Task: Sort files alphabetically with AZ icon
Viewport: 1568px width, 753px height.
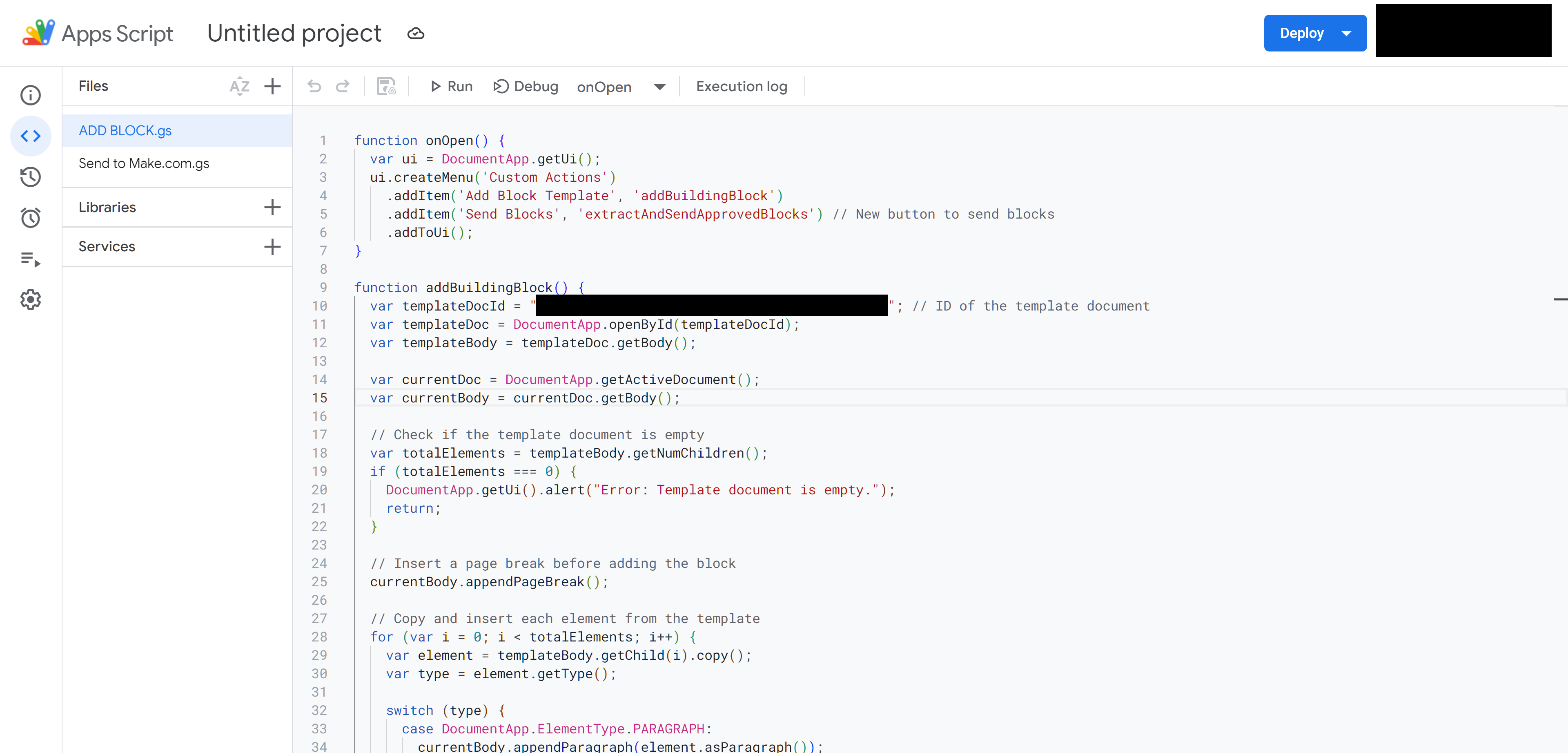Action: [x=240, y=86]
